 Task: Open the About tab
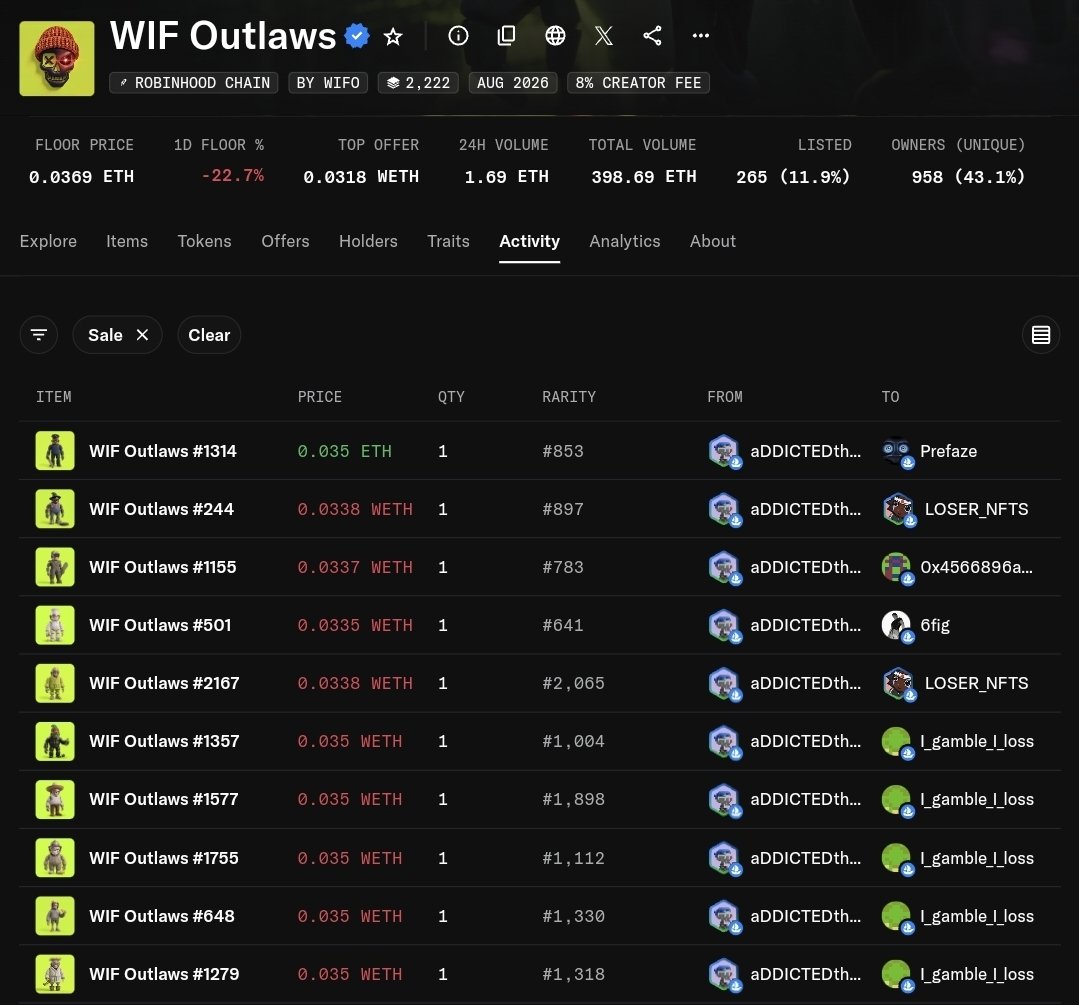click(713, 241)
